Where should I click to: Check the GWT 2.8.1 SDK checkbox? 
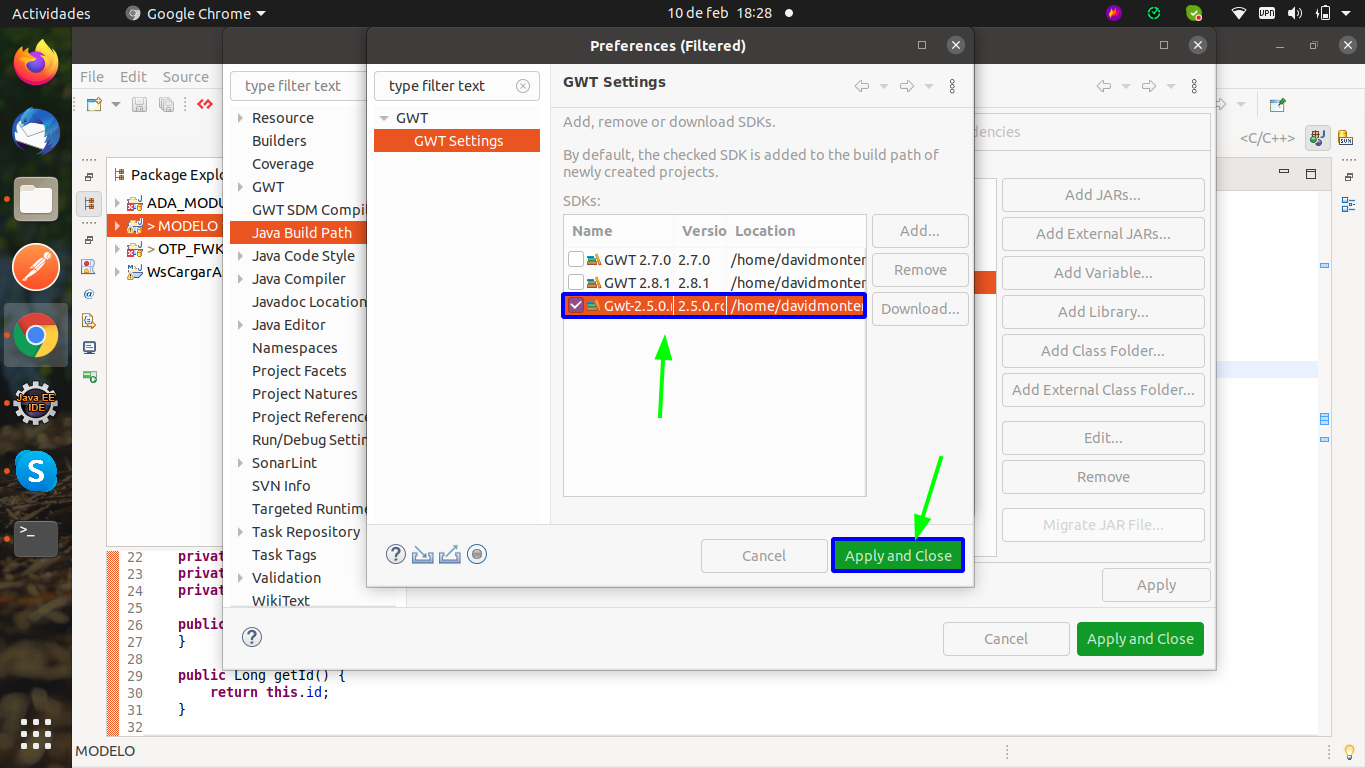tap(576, 283)
